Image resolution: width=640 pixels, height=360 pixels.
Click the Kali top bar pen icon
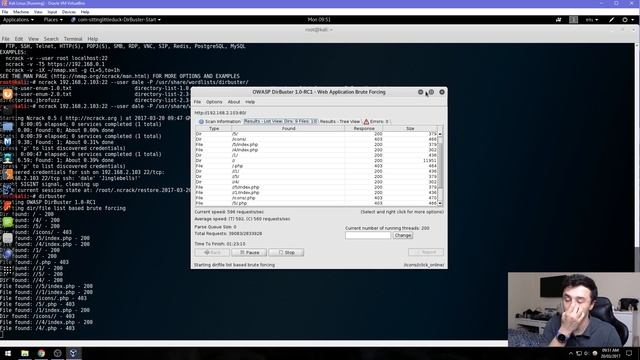click(x=611, y=20)
